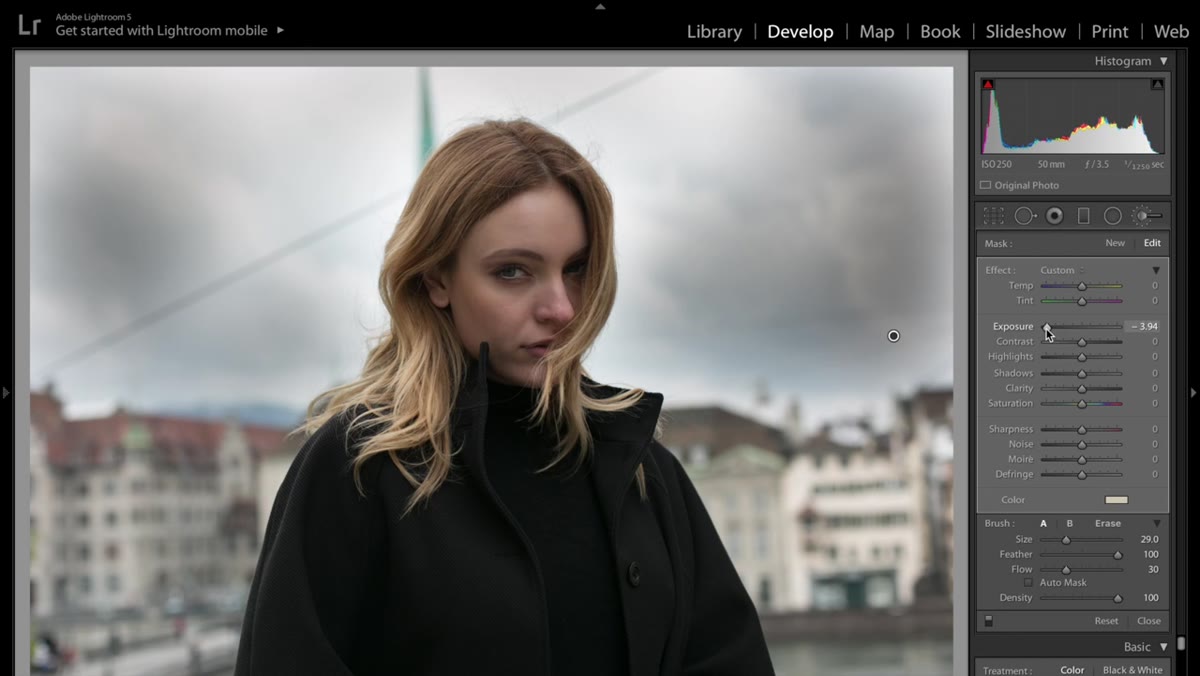This screenshot has width=1200, height=676.
Task: Select the Graduated Filter tool
Action: click(1083, 216)
